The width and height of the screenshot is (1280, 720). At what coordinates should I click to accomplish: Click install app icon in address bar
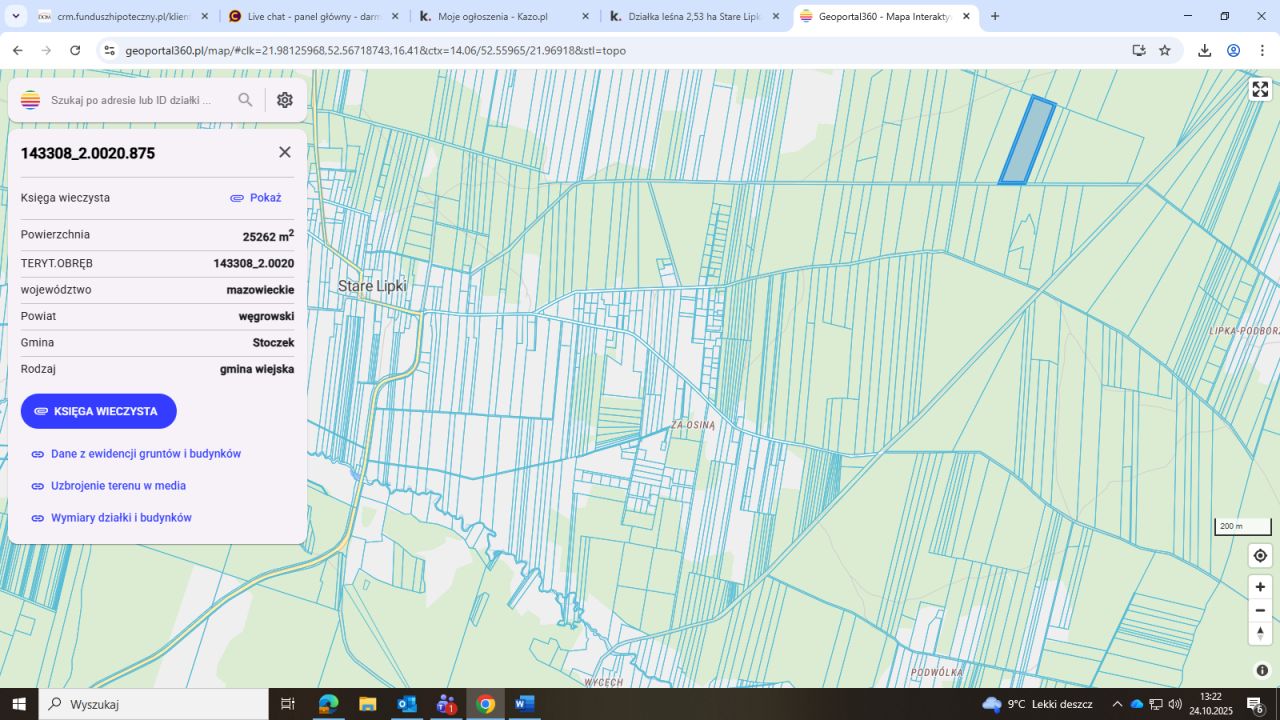1139,50
